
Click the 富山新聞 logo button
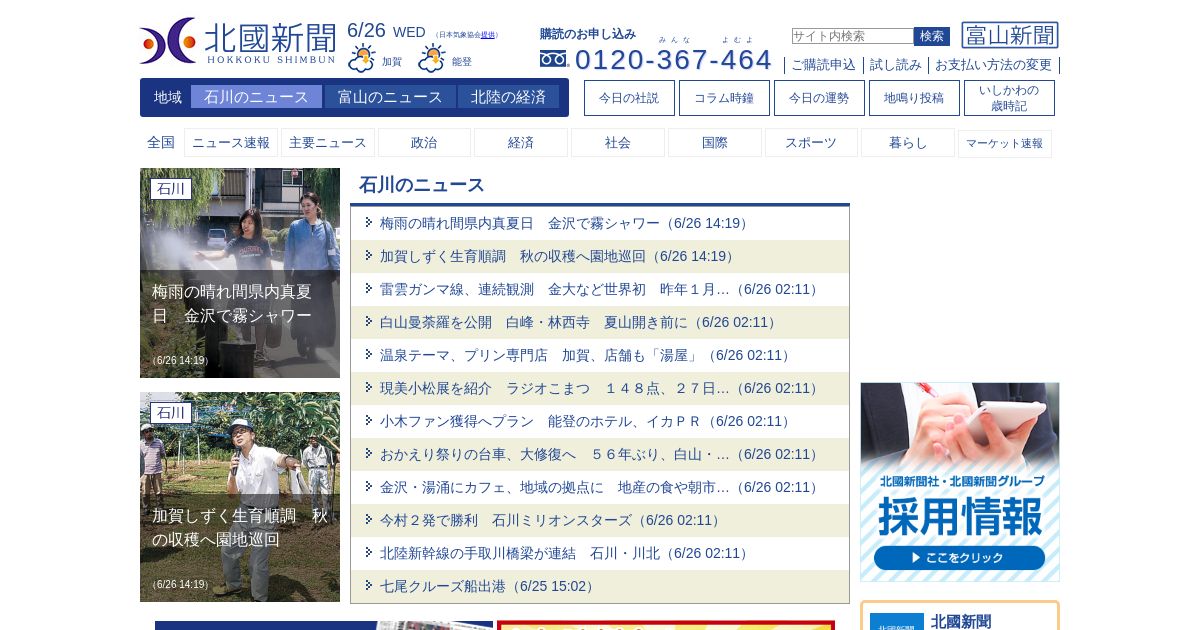pos(1010,35)
